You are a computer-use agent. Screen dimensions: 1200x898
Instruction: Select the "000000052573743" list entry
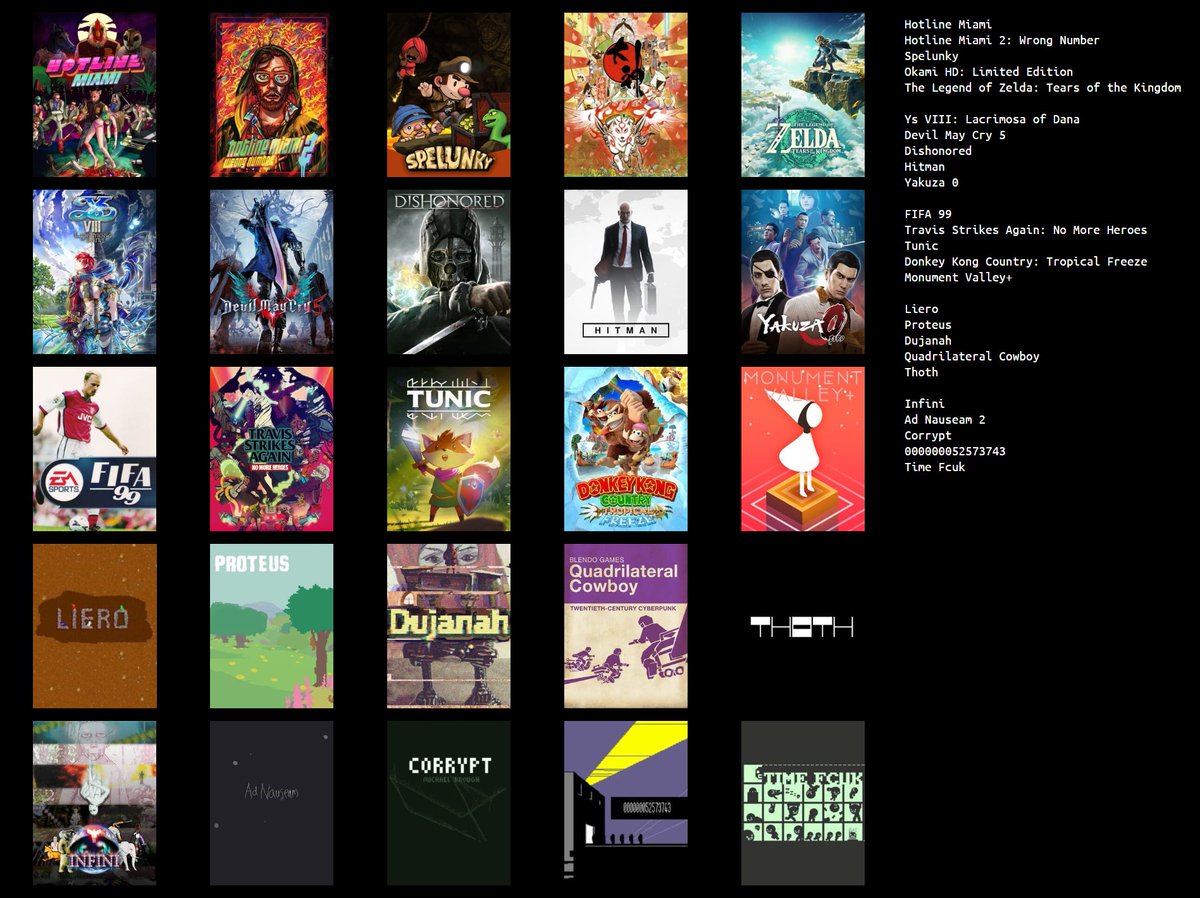tap(955, 452)
